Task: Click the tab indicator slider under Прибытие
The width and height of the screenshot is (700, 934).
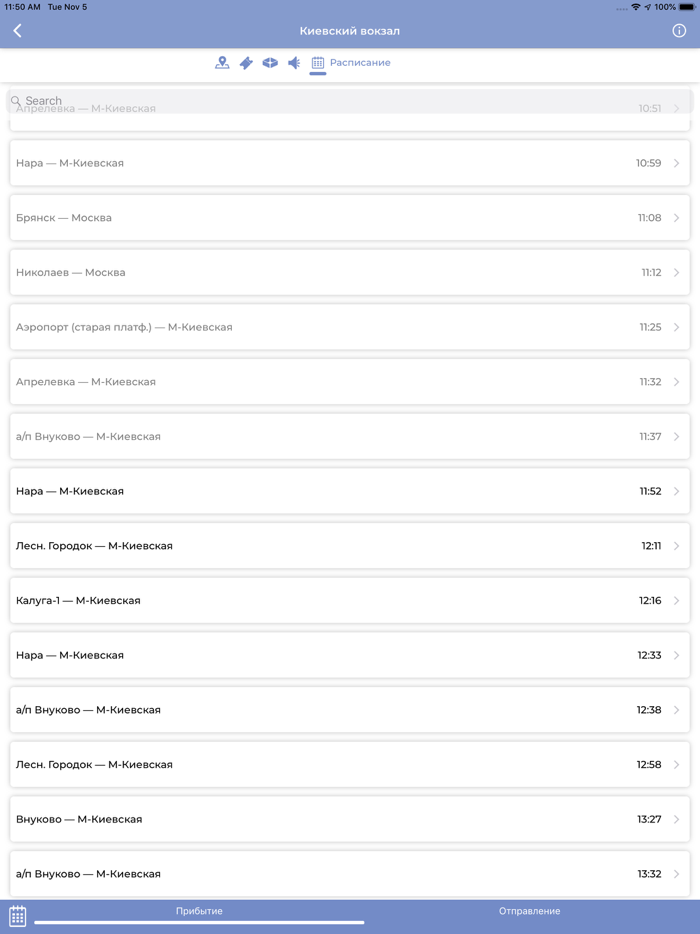Action: (x=200, y=923)
